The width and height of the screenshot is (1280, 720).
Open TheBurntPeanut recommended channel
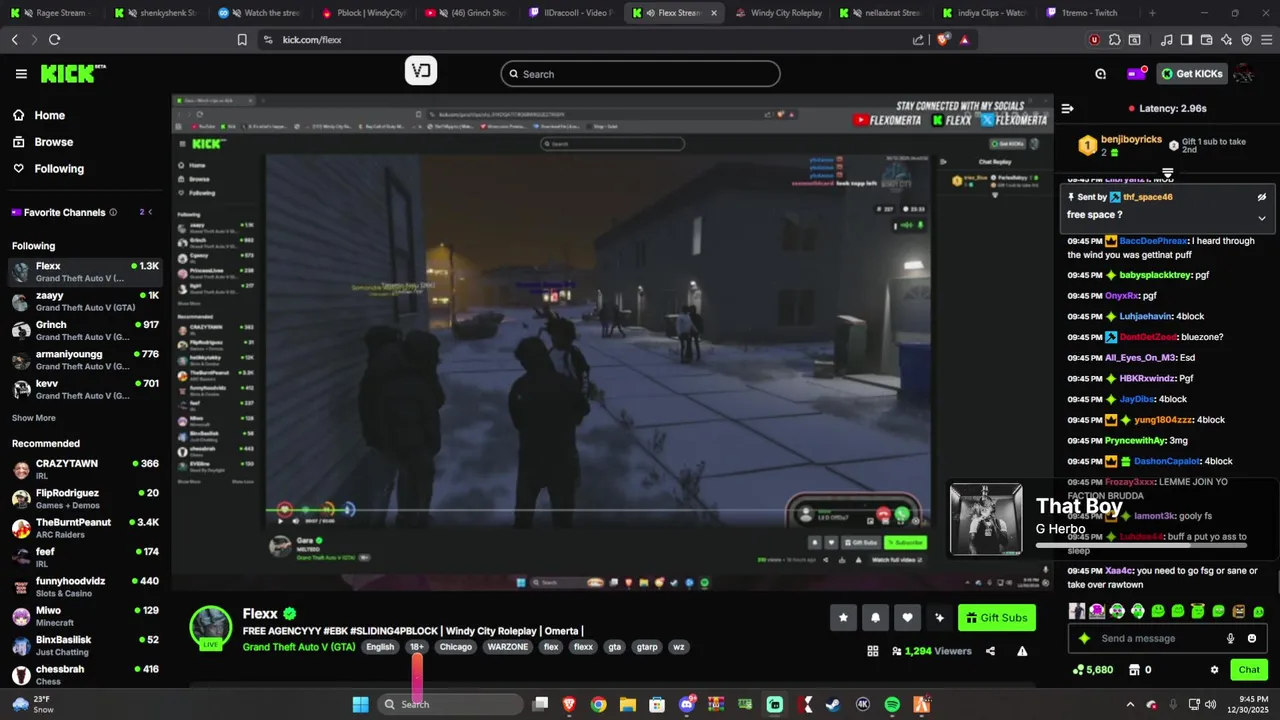coord(85,528)
